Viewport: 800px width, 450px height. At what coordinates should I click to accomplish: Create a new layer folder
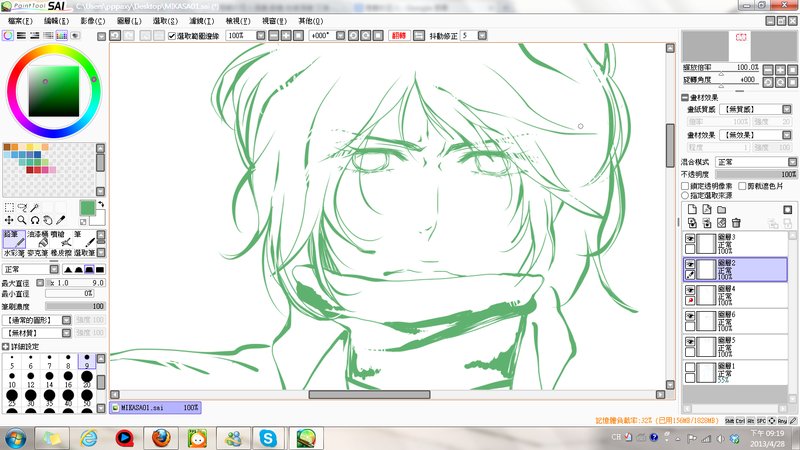(x=721, y=209)
